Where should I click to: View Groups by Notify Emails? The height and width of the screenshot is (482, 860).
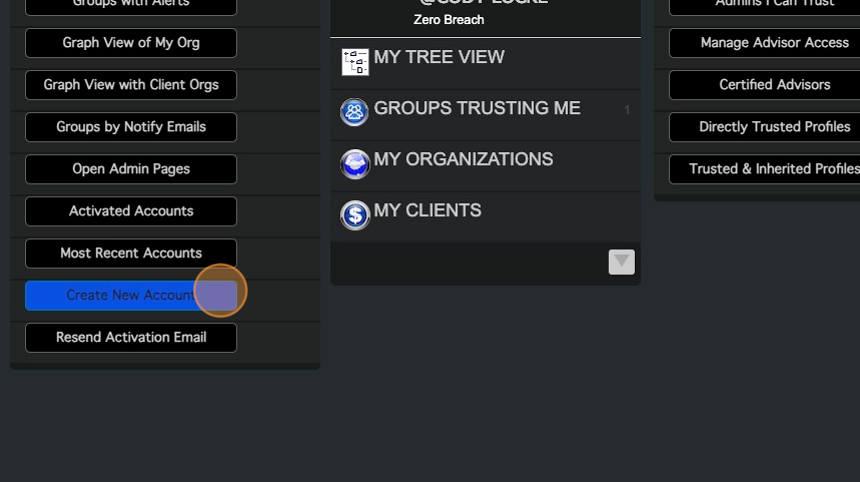coord(131,127)
